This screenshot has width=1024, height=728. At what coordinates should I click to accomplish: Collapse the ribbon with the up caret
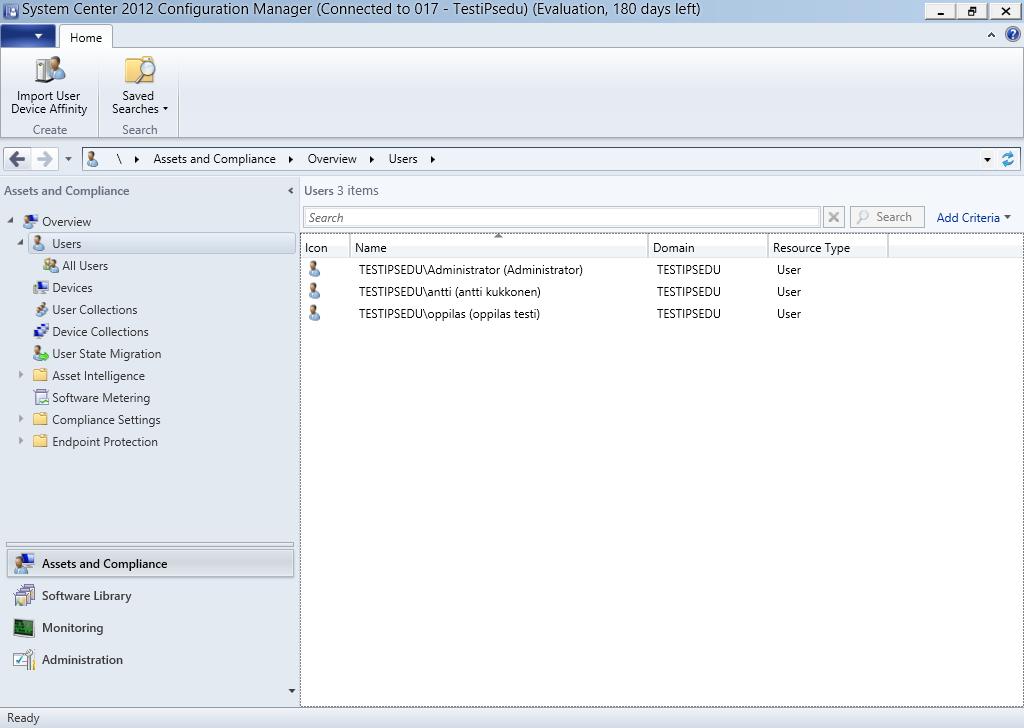coord(991,35)
